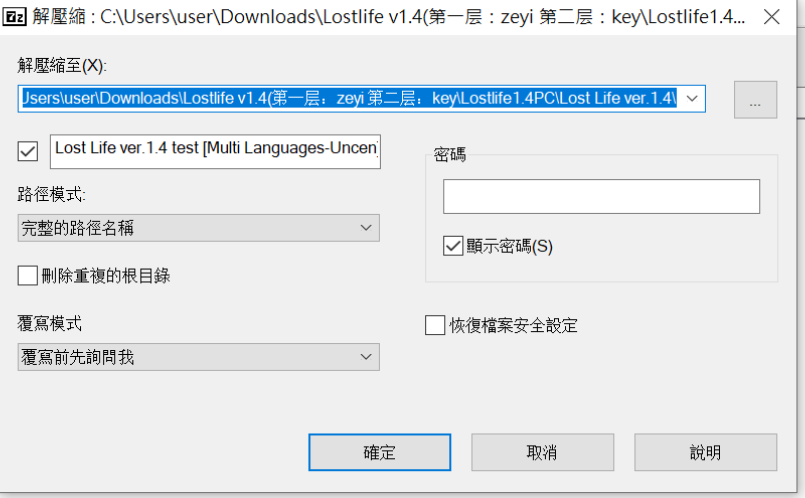
Task: Open the 覆寫模式 dropdown showing 覆寫前先詢問我
Action: [x=198, y=357]
